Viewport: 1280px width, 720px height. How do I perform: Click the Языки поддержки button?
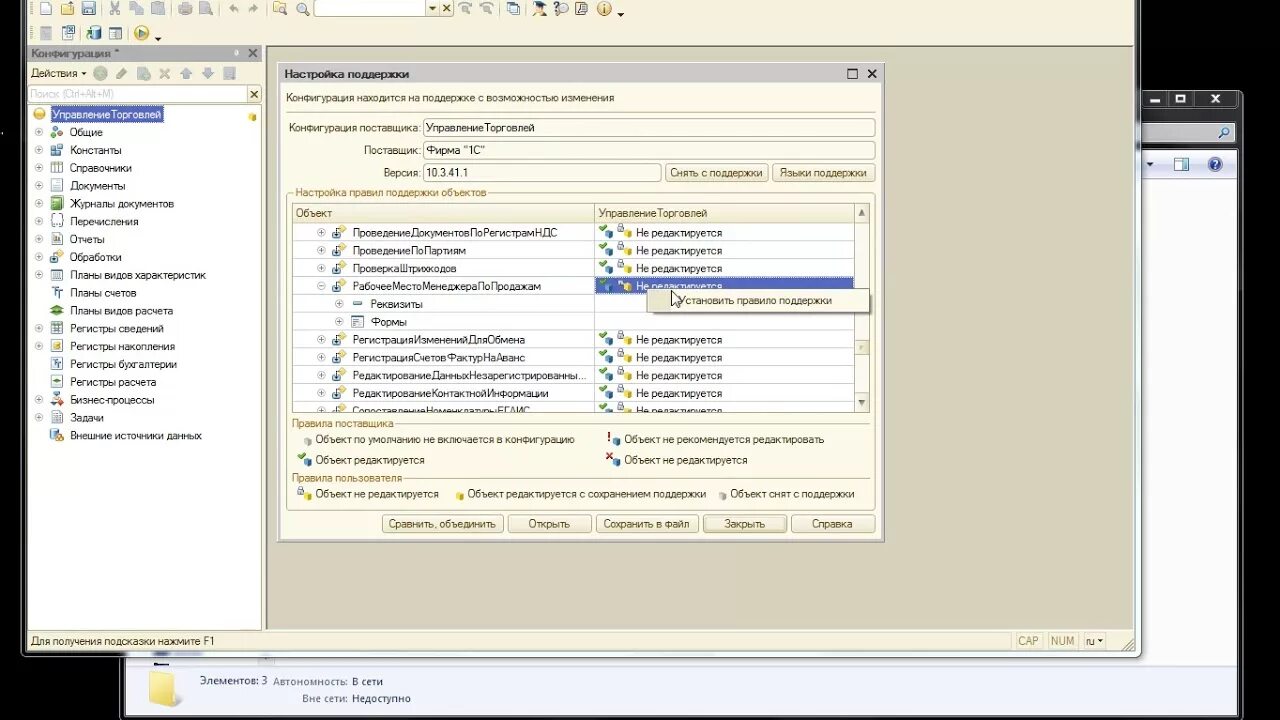click(x=823, y=173)
